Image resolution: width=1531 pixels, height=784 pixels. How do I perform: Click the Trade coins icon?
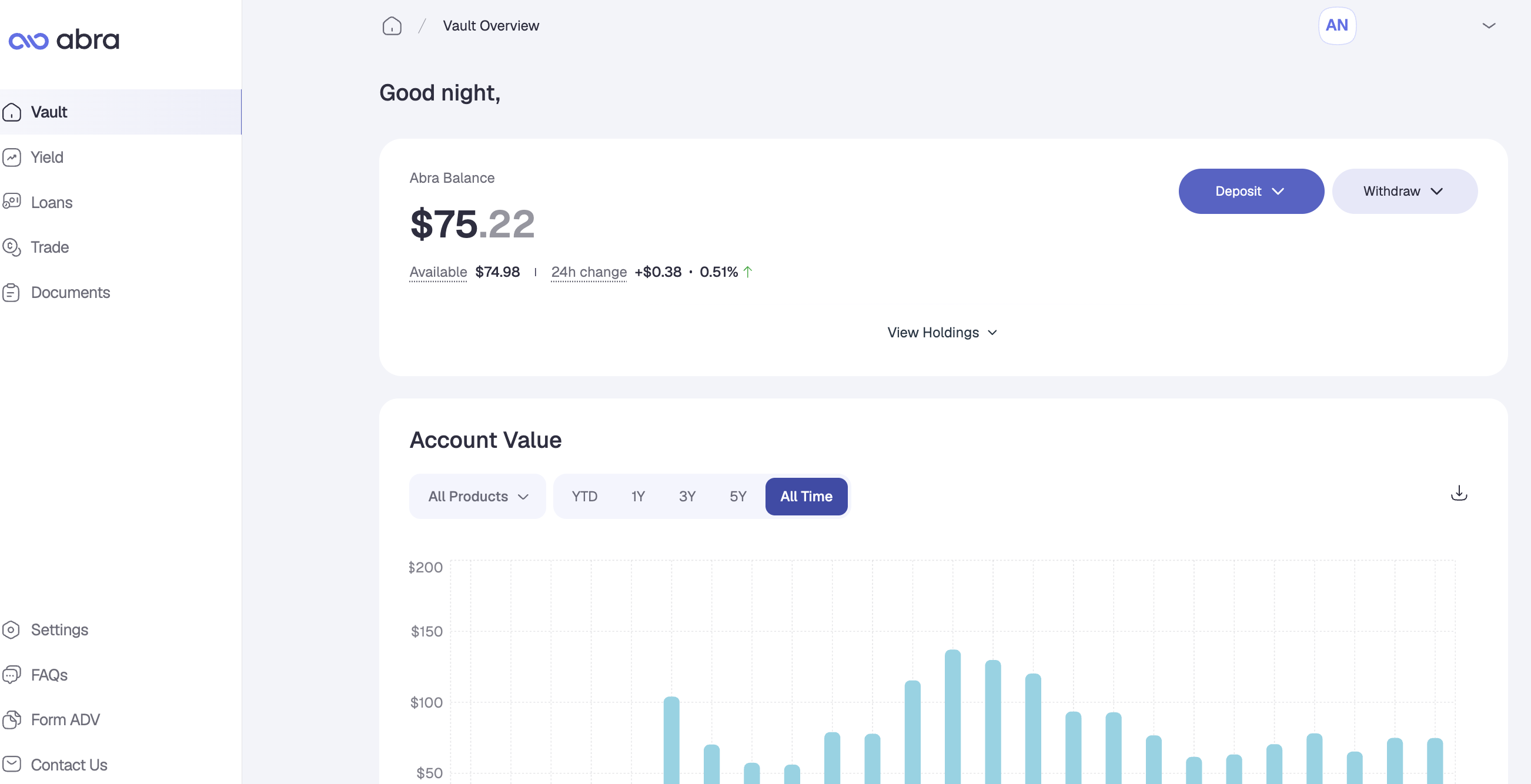[12, 247]
